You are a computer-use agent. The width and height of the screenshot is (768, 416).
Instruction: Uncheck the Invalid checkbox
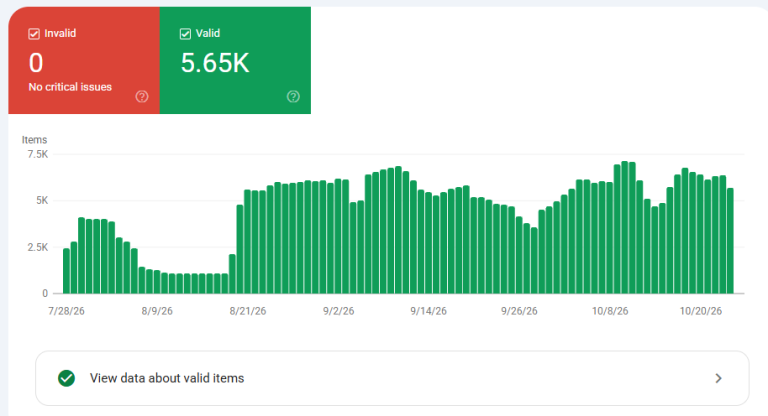coord(34,34)
